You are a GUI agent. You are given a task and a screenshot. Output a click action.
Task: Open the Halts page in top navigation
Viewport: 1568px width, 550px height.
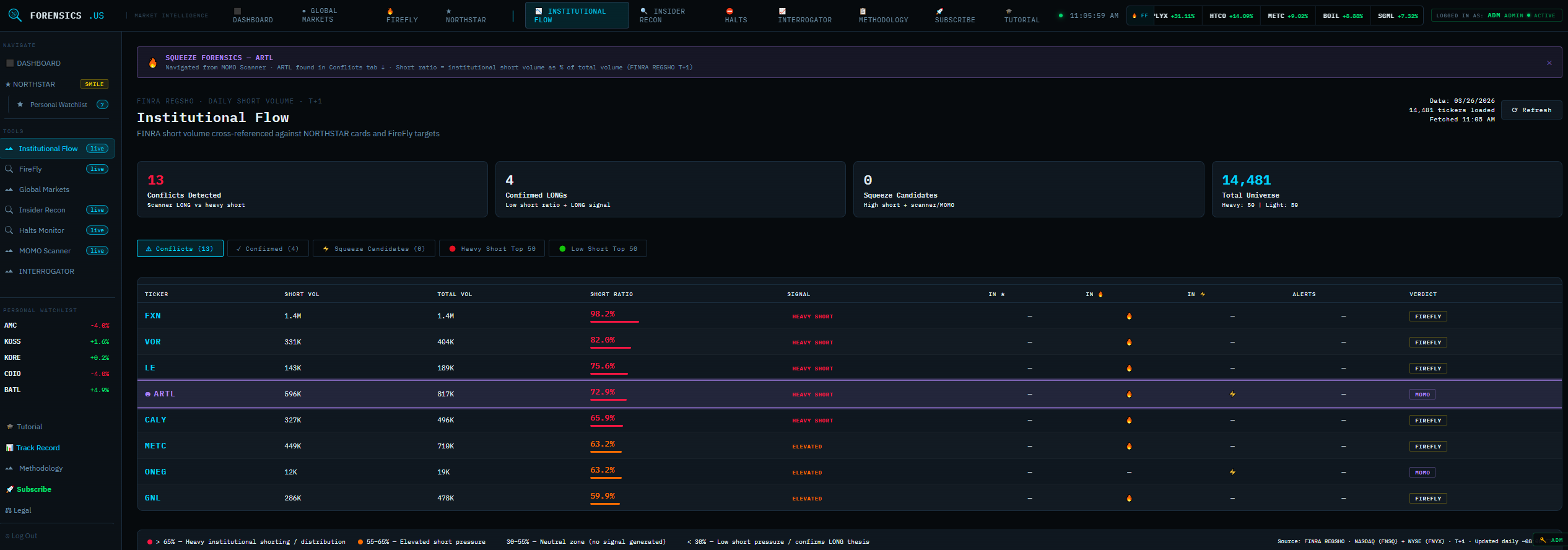[736, 15]
